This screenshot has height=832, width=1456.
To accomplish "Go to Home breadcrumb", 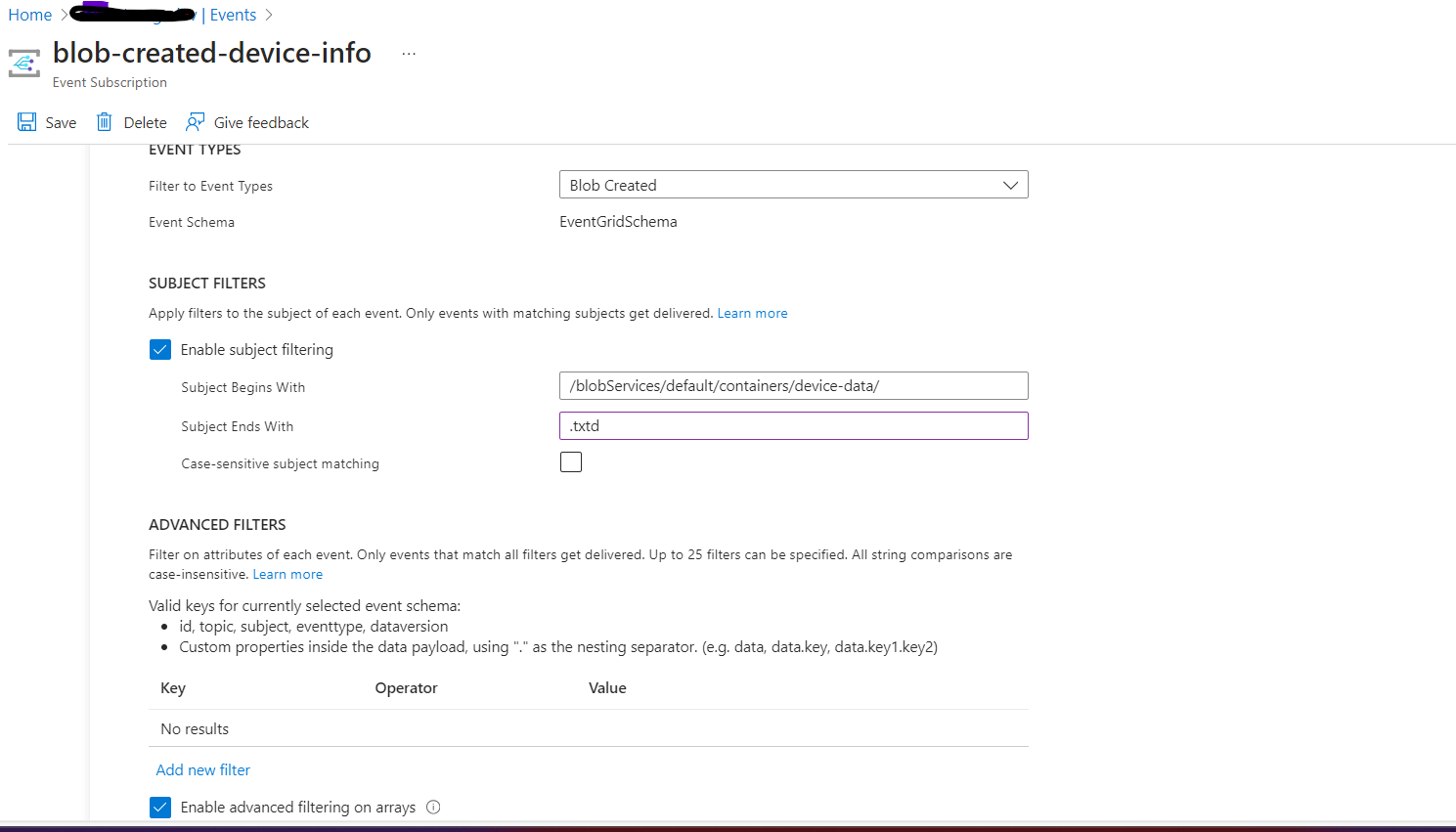I will coord(30,15).
